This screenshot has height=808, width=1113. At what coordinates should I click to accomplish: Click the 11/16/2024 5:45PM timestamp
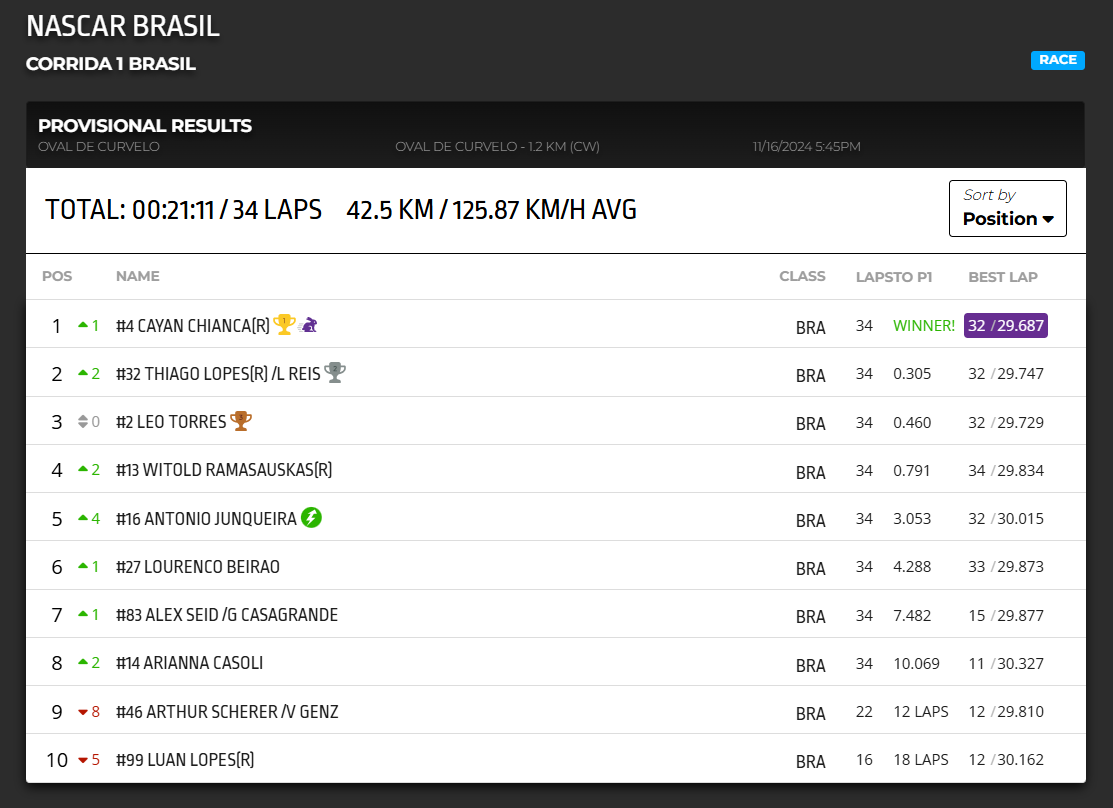tap(806, 146)
